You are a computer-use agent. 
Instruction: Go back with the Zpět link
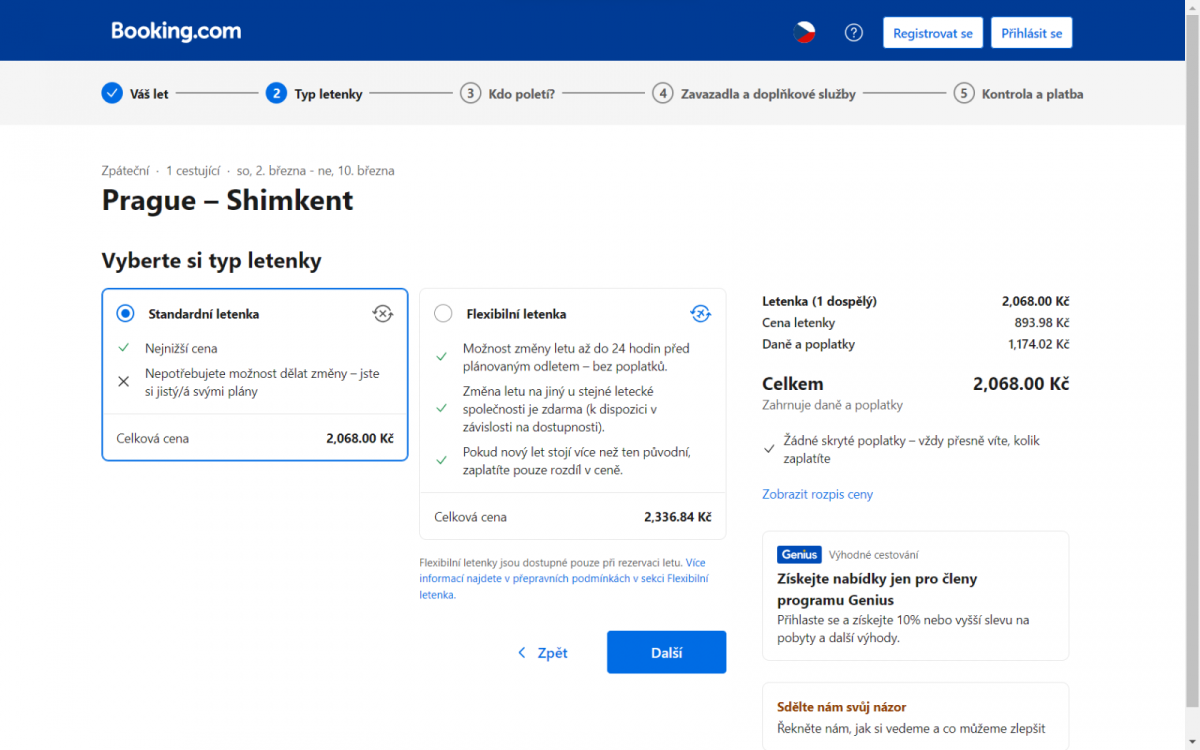point(542,653)
